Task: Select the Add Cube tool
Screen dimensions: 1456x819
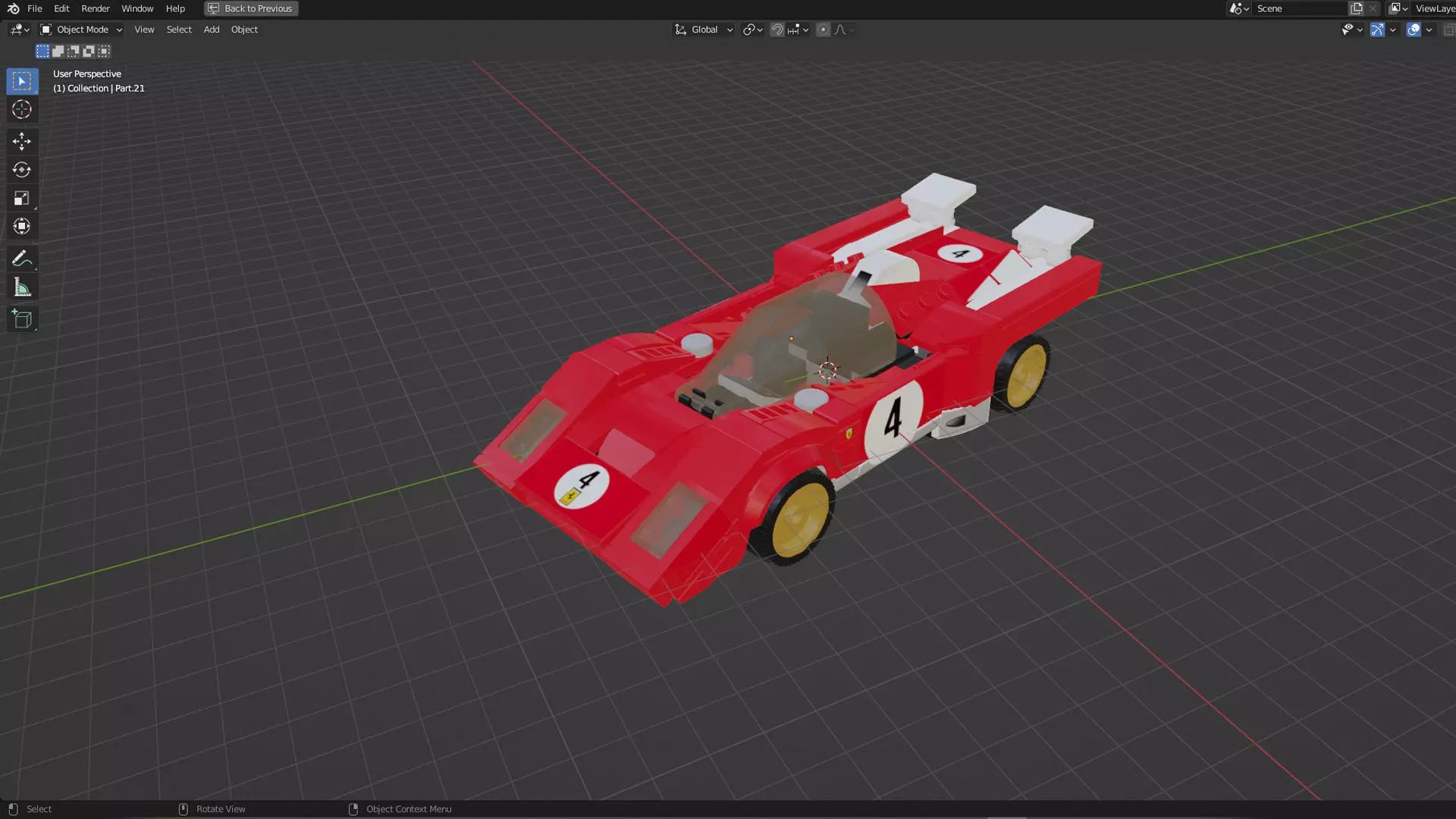Action: pyautogui.click(x=22, y=319)
